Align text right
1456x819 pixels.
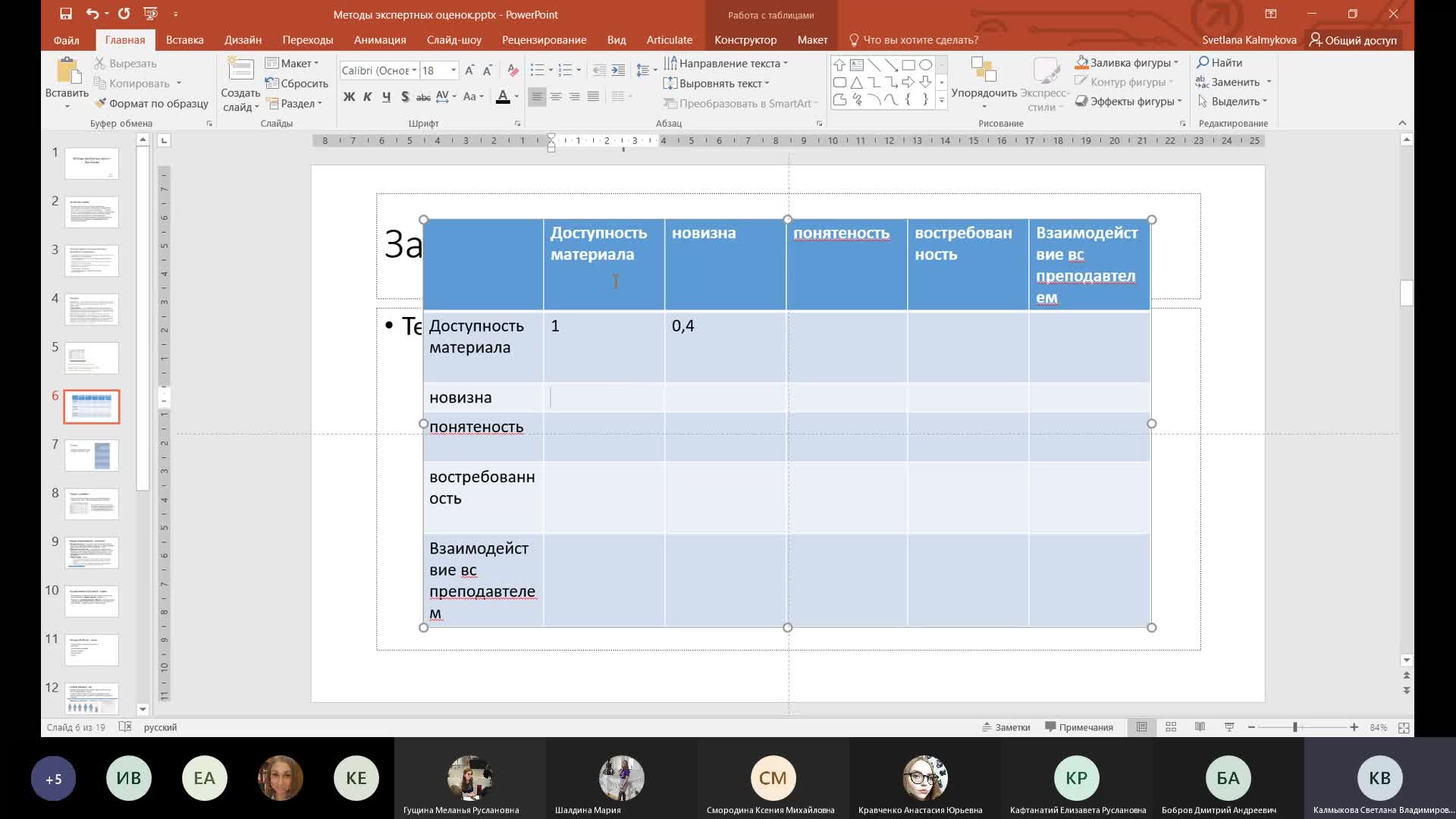tap(575, 96)
